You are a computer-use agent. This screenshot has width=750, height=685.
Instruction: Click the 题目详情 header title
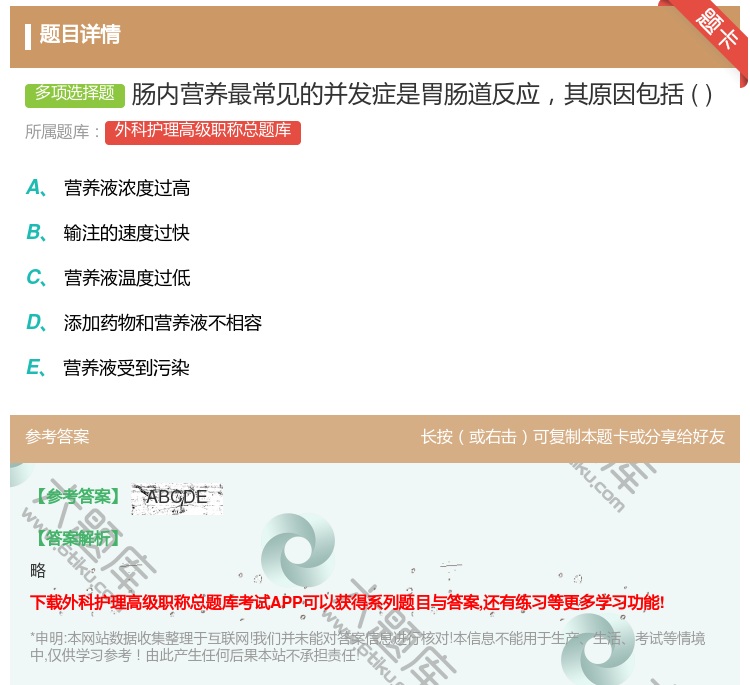(x=80, y=35)
